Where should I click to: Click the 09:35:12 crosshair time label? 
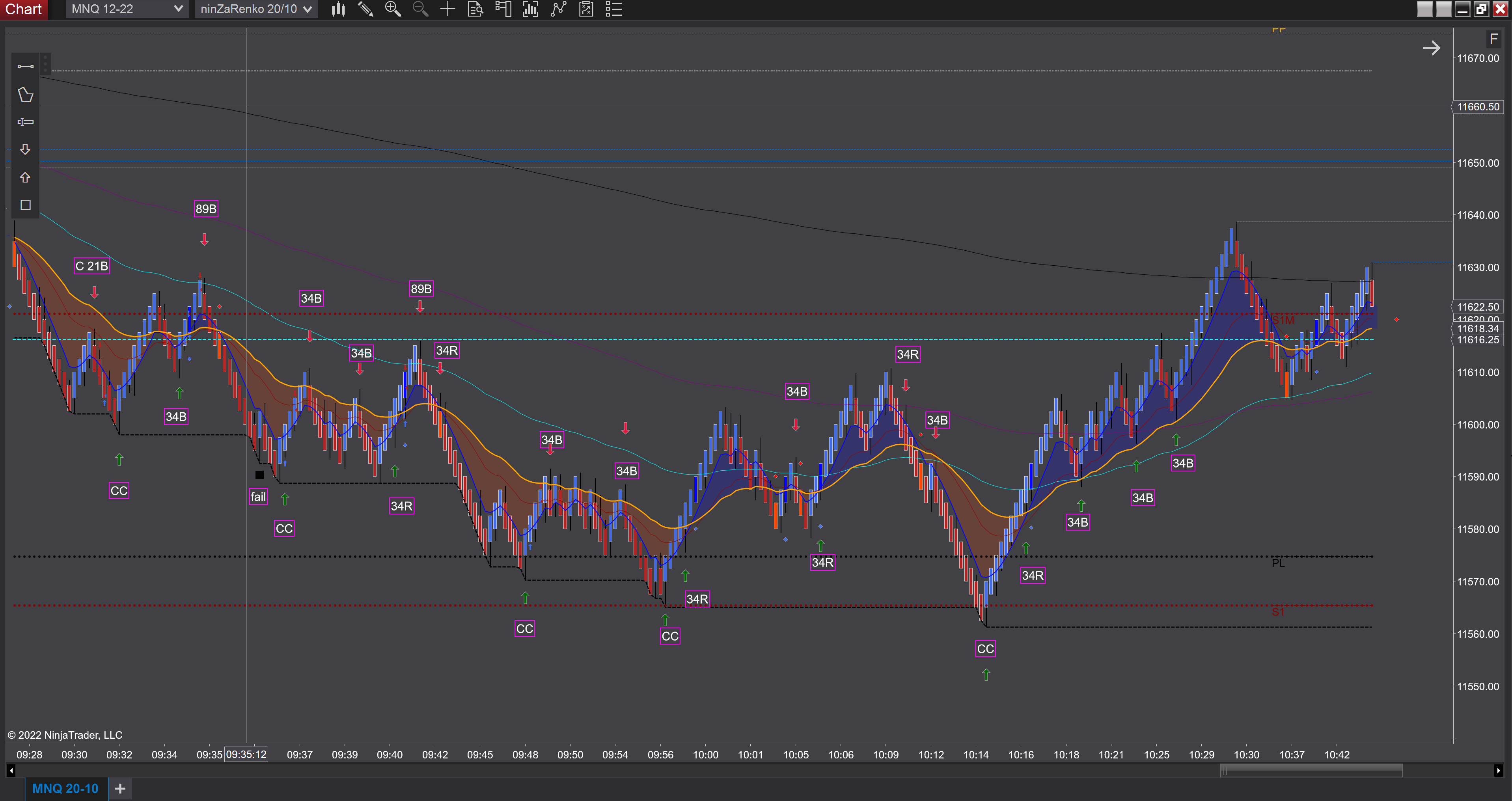pyautogui.click(x=246, y=754)
